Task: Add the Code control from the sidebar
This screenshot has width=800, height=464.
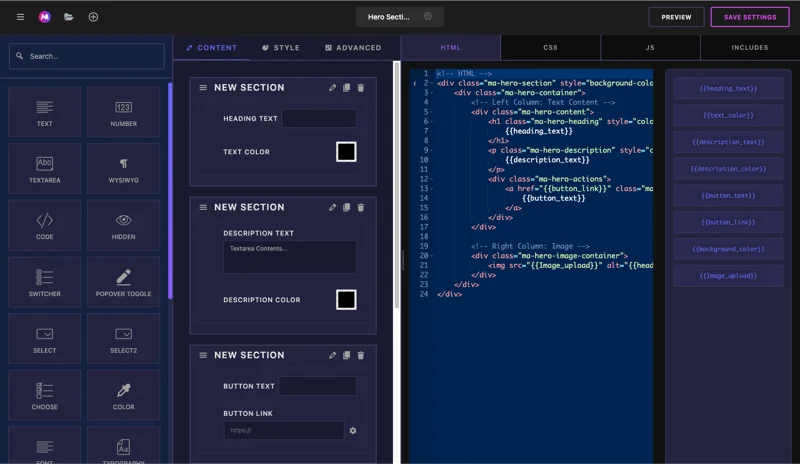Action: (x=45, y=225)
